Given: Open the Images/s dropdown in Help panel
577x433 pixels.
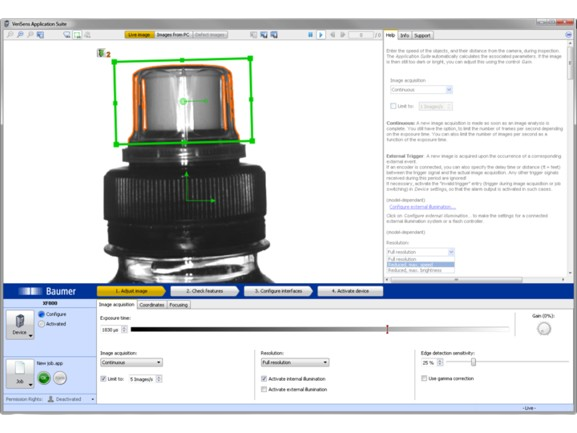Looking at the screenshot, I should (x=436, y=106).
